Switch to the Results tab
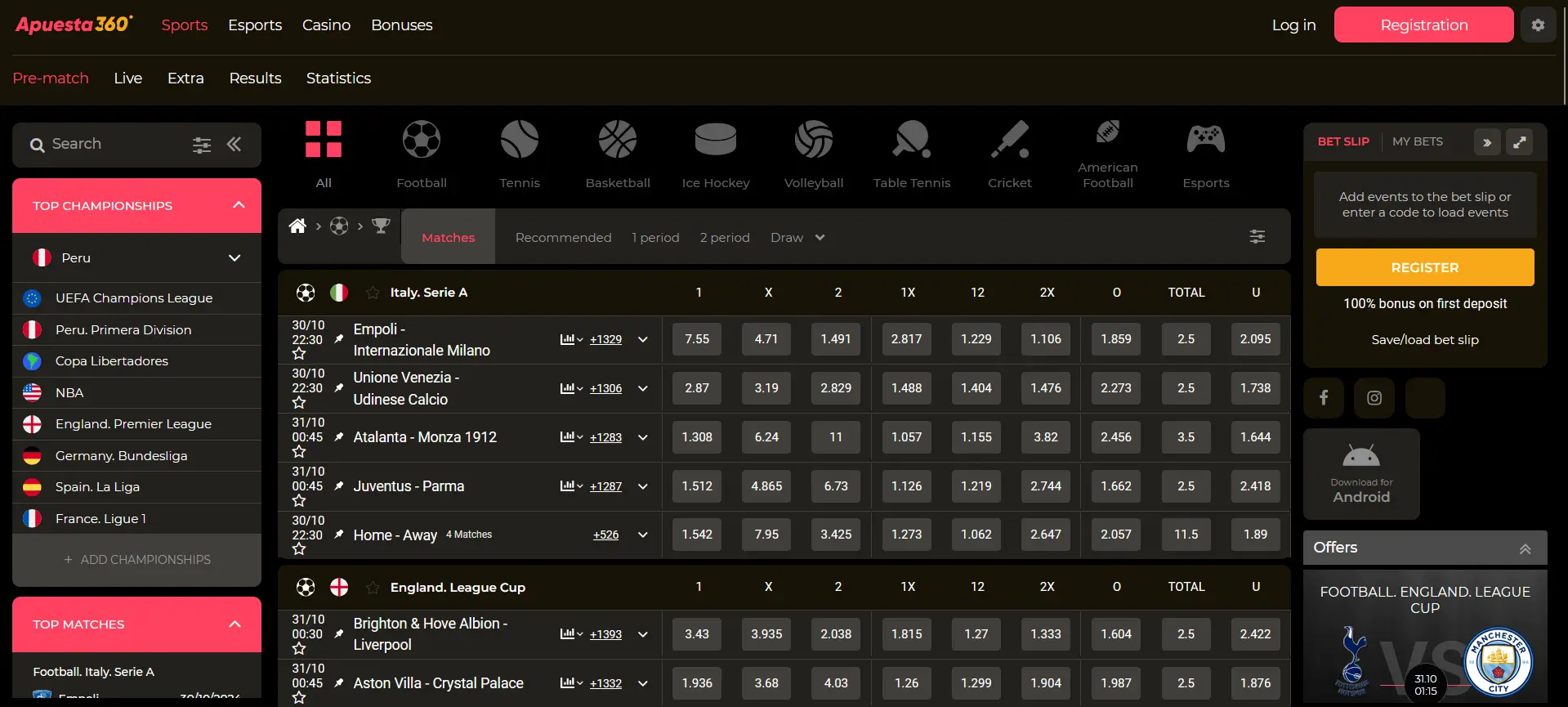The height and width of the screenshot is (707, 1568). click(255, 78)
